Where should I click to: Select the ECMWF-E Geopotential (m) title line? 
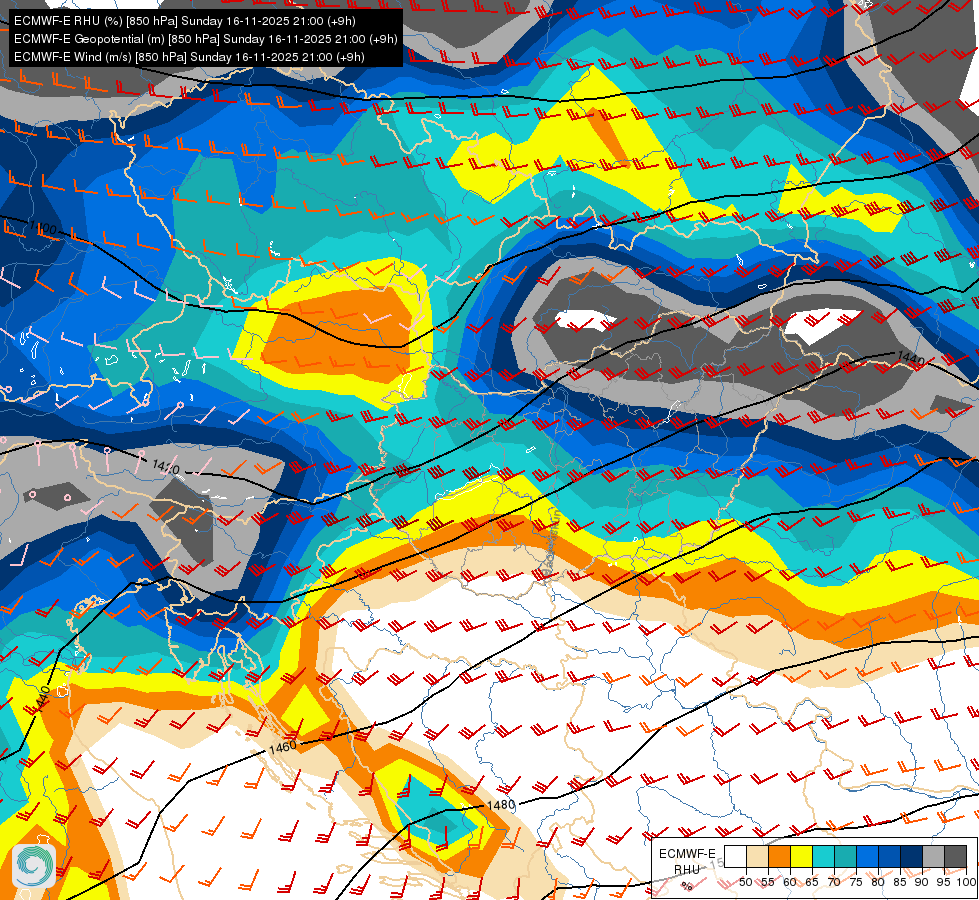point(205,39)
